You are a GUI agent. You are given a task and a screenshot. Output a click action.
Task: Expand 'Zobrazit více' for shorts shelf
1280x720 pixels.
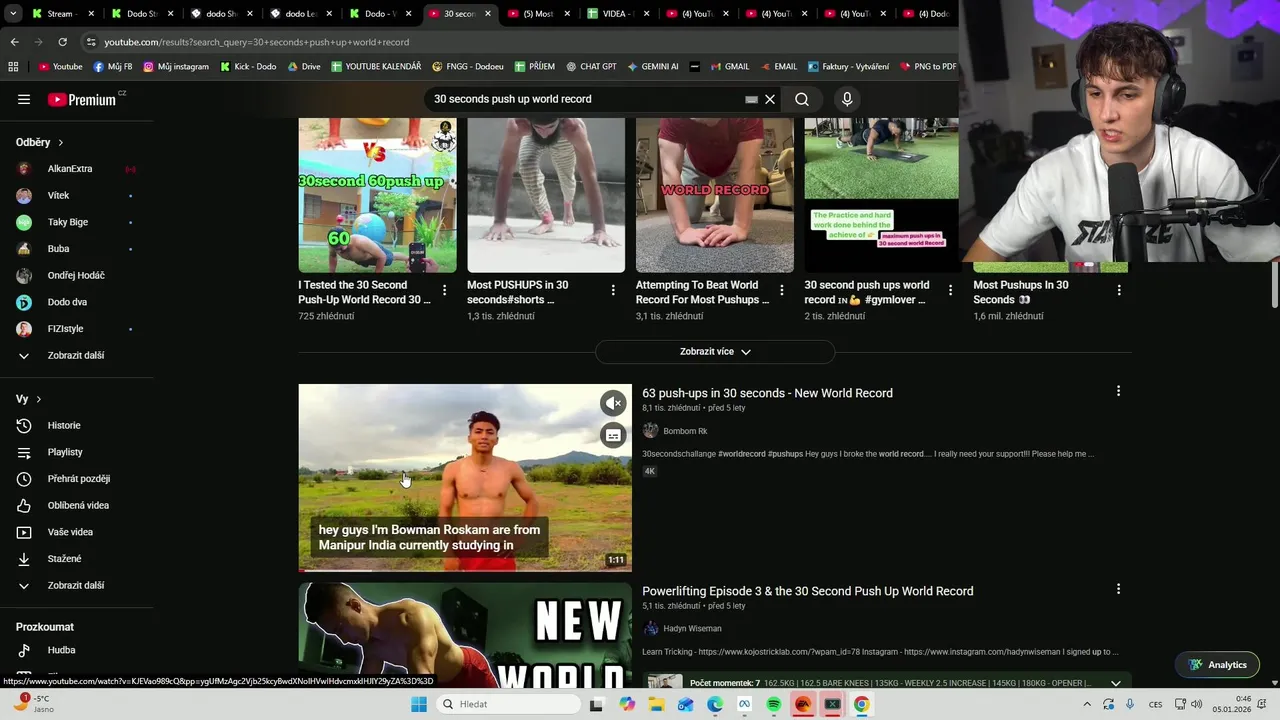click(715, 352)
